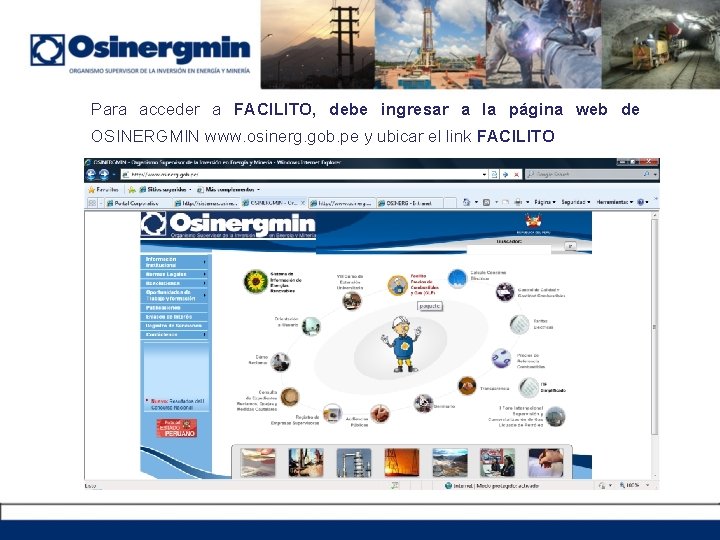720x540 pixels.
Task: Click the Orientación al Usuario icon
Action: (x=311, y=326)
